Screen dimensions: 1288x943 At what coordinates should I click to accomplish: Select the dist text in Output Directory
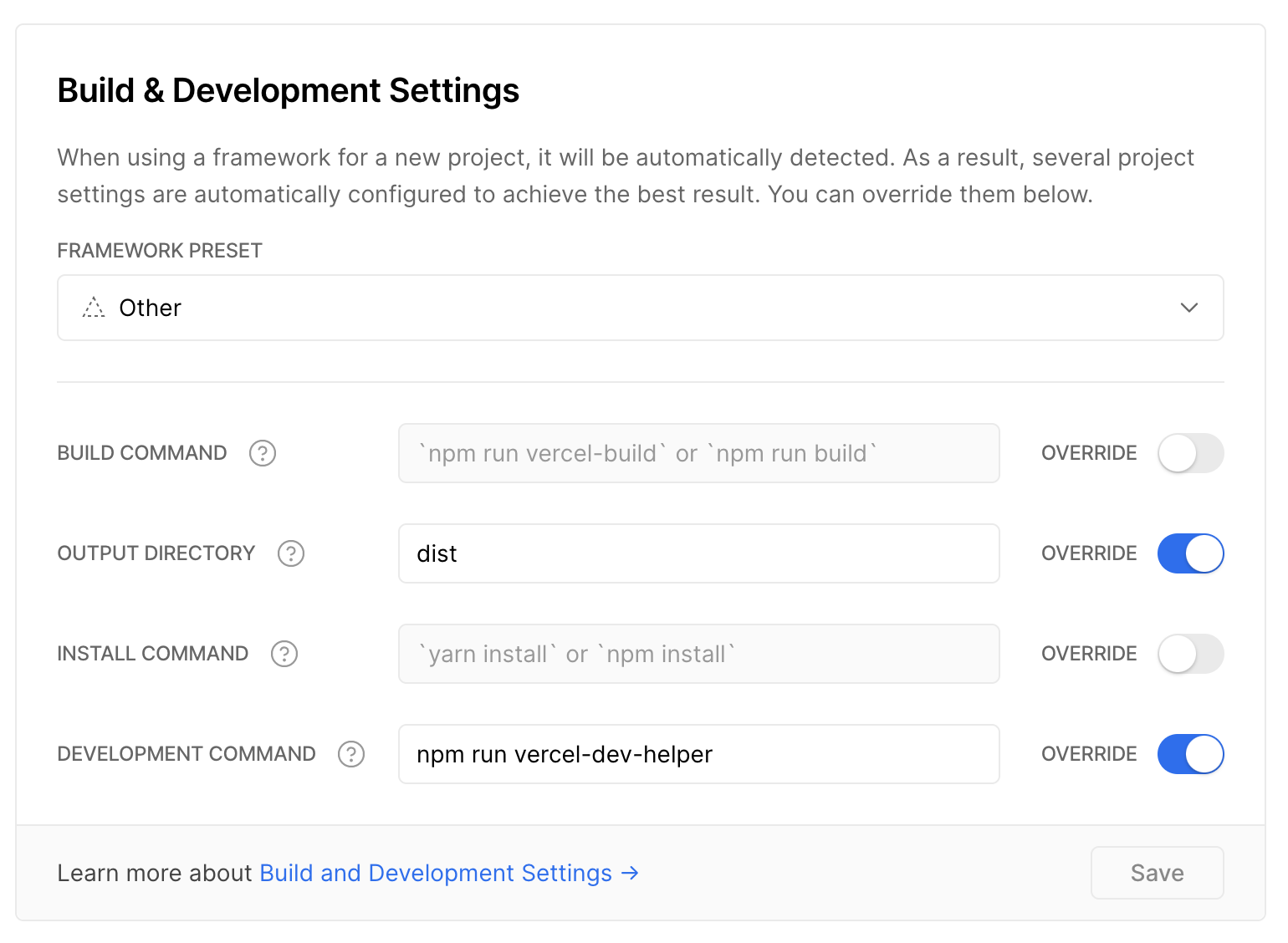coord(437,553)
